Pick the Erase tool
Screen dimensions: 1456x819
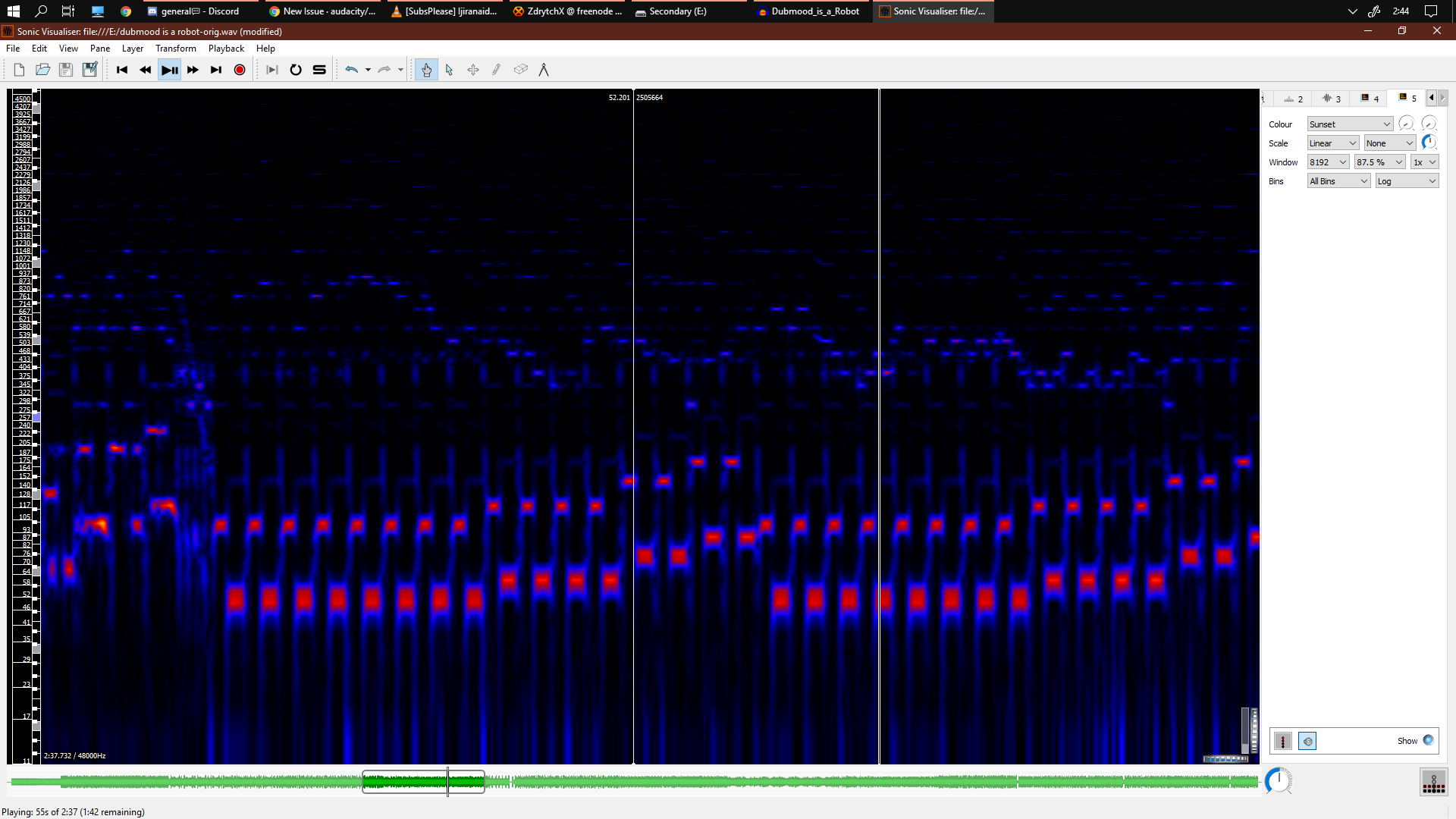click(x=521, y=69)
